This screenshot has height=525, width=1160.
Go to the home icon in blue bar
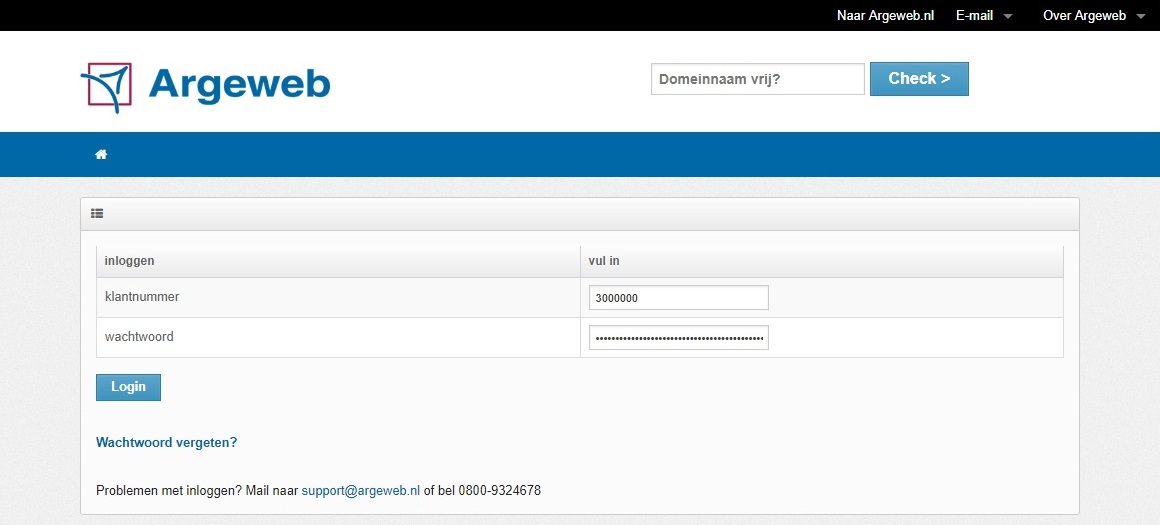[x=101, y=155]
